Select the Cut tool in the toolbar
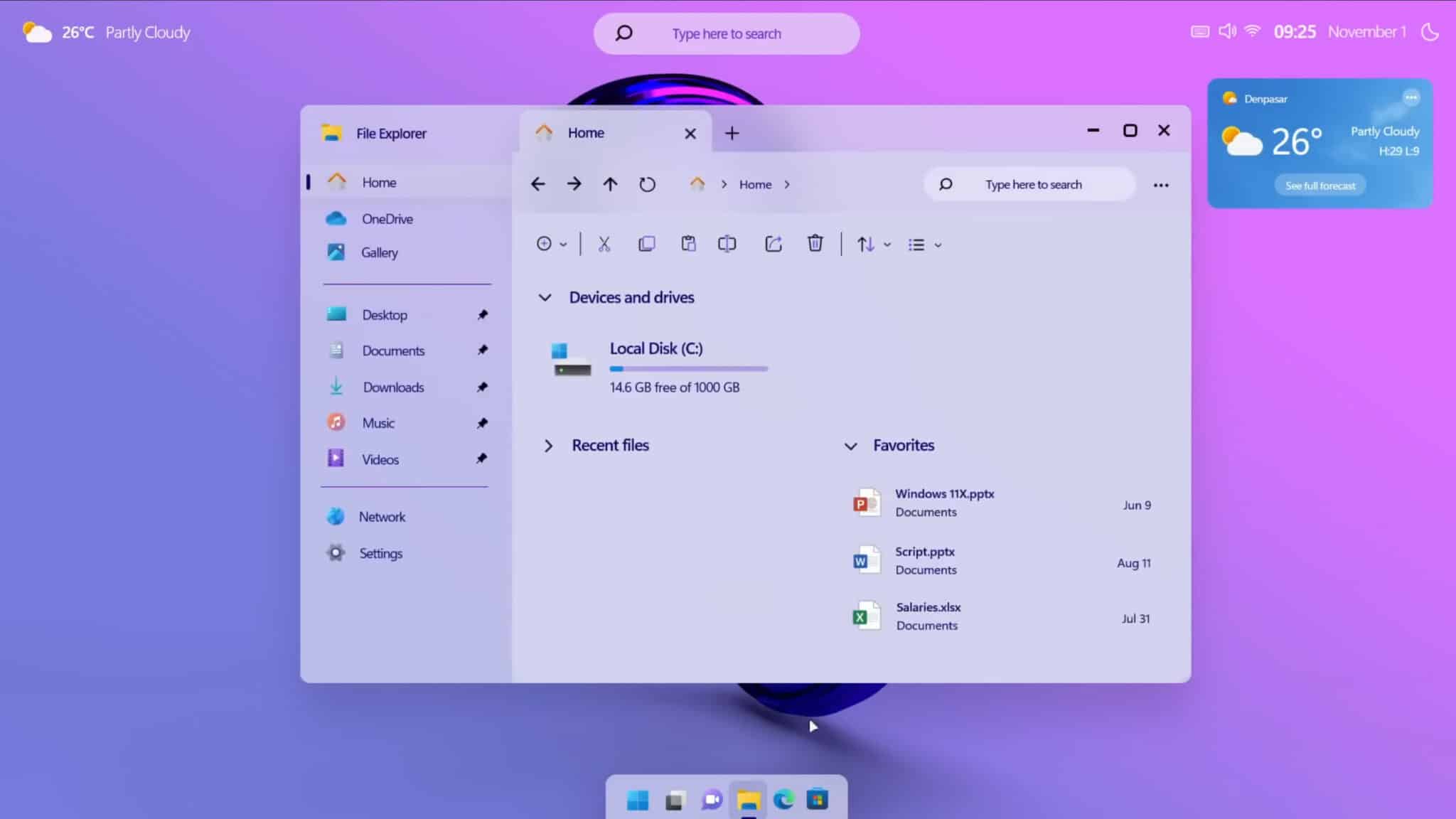The image size is (1456, 819). coord(604,244)
